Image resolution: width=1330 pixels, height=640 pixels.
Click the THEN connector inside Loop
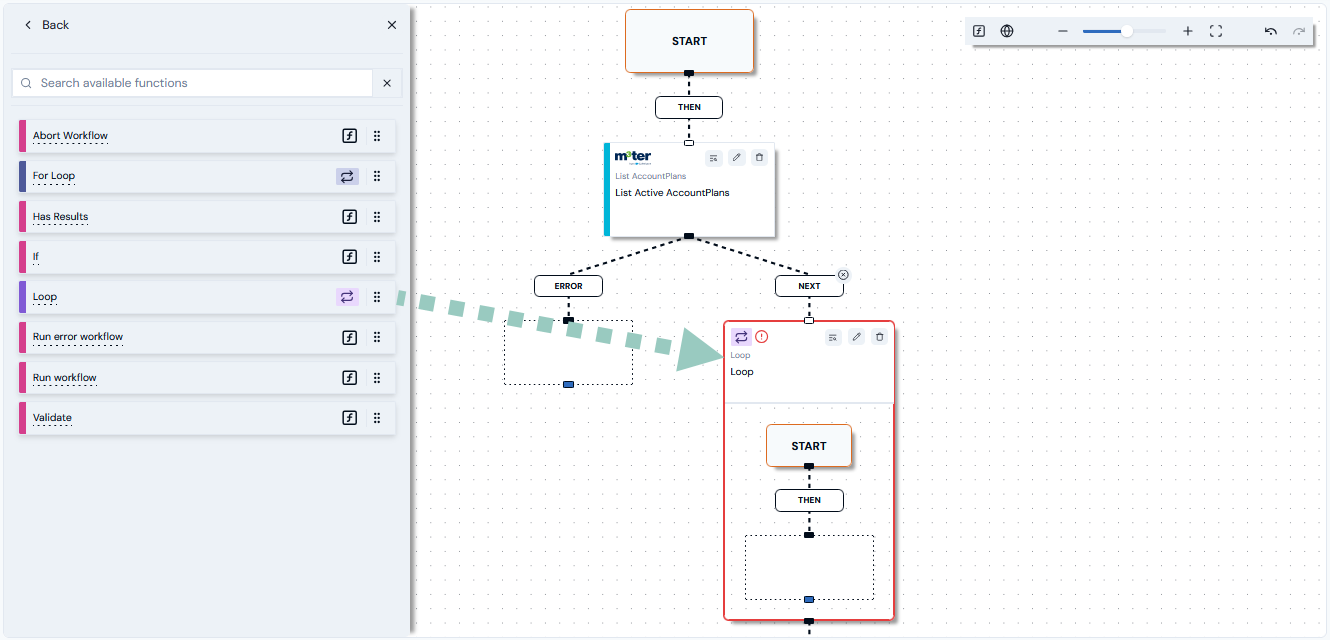(809, 500)
